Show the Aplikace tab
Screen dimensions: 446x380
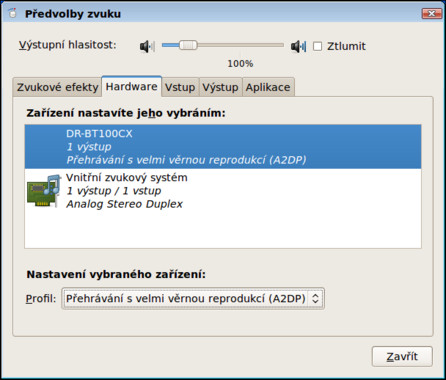click(x=268, y=87)
